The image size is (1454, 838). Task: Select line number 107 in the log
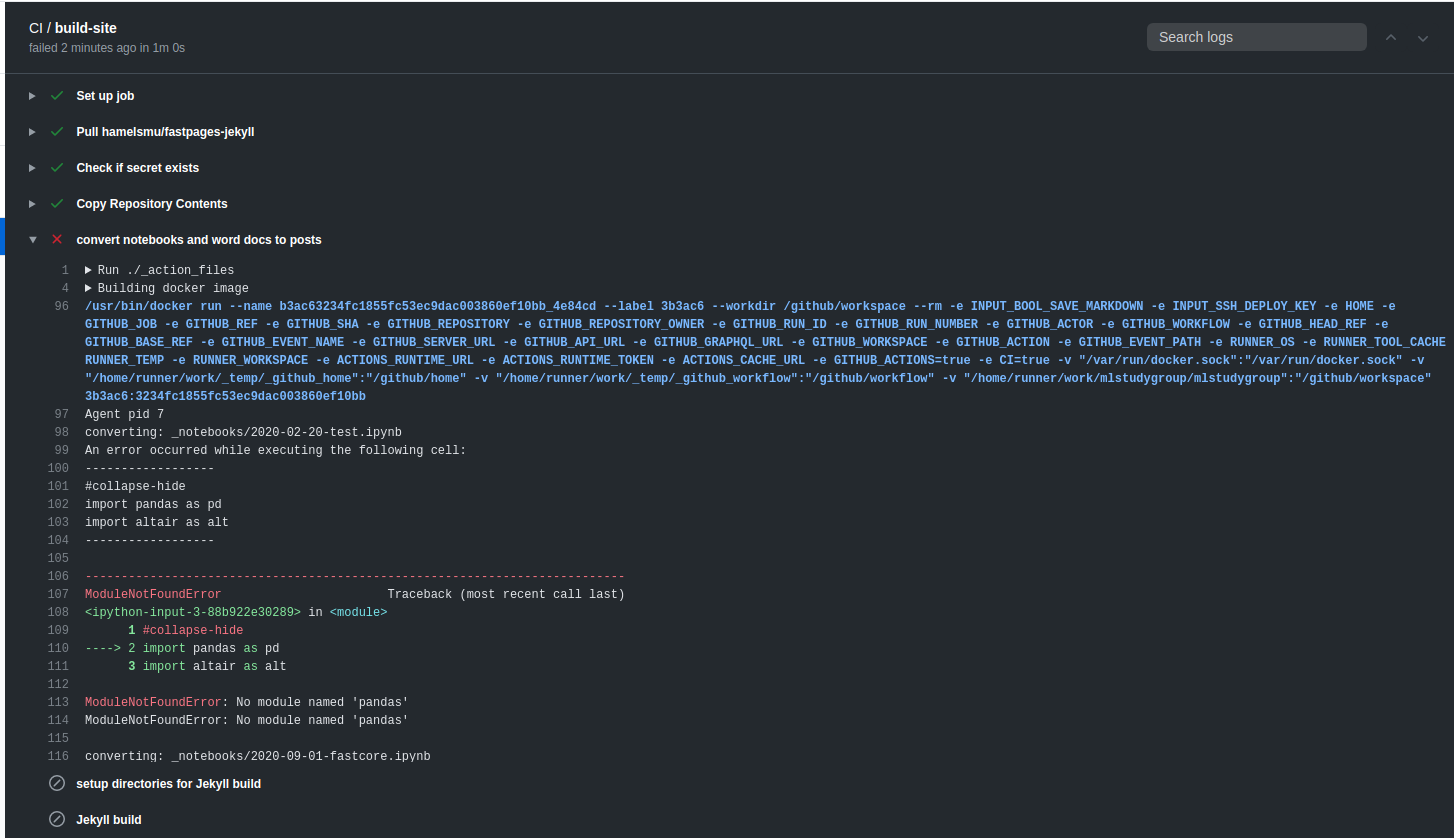point(58,593)
